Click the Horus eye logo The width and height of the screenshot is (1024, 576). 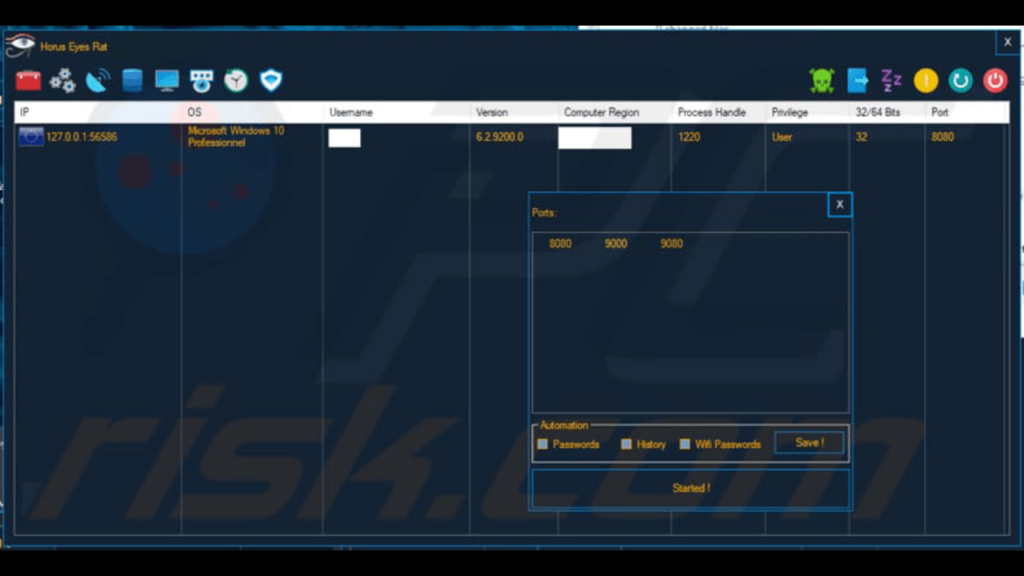coord(20,46)
